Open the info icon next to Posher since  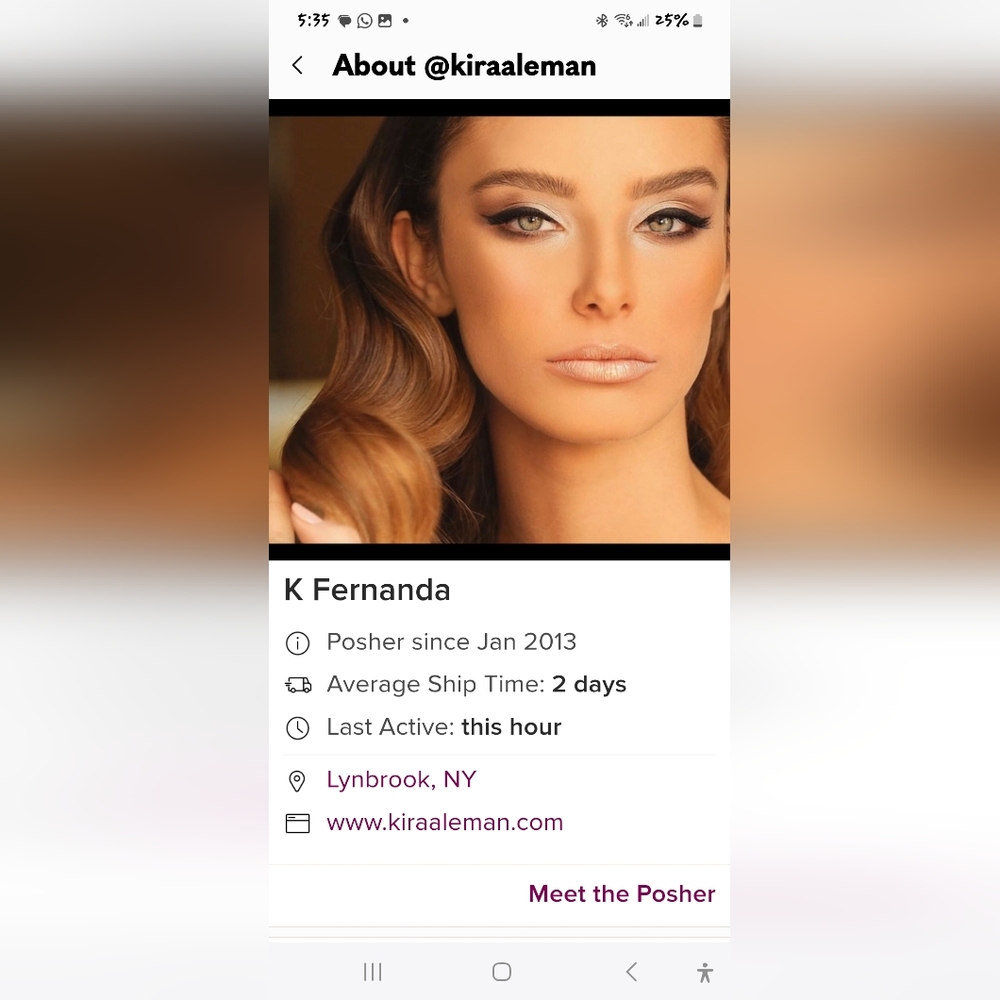tap(297, 643)
